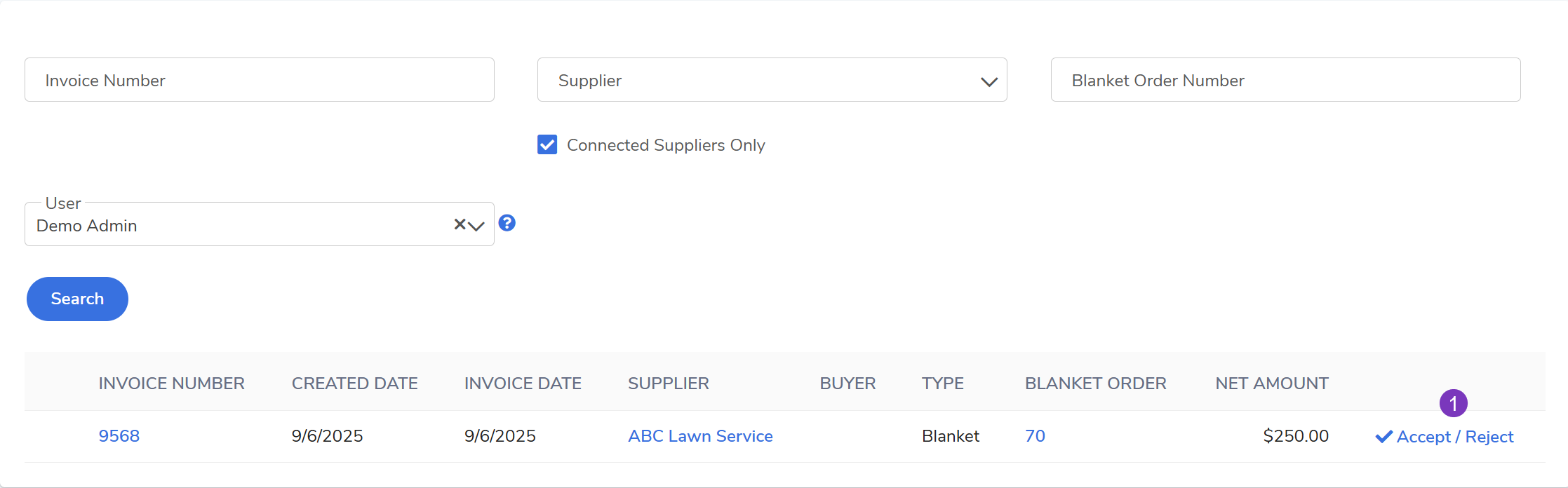Click into Blanket Order Number field

pos(1285,80)
